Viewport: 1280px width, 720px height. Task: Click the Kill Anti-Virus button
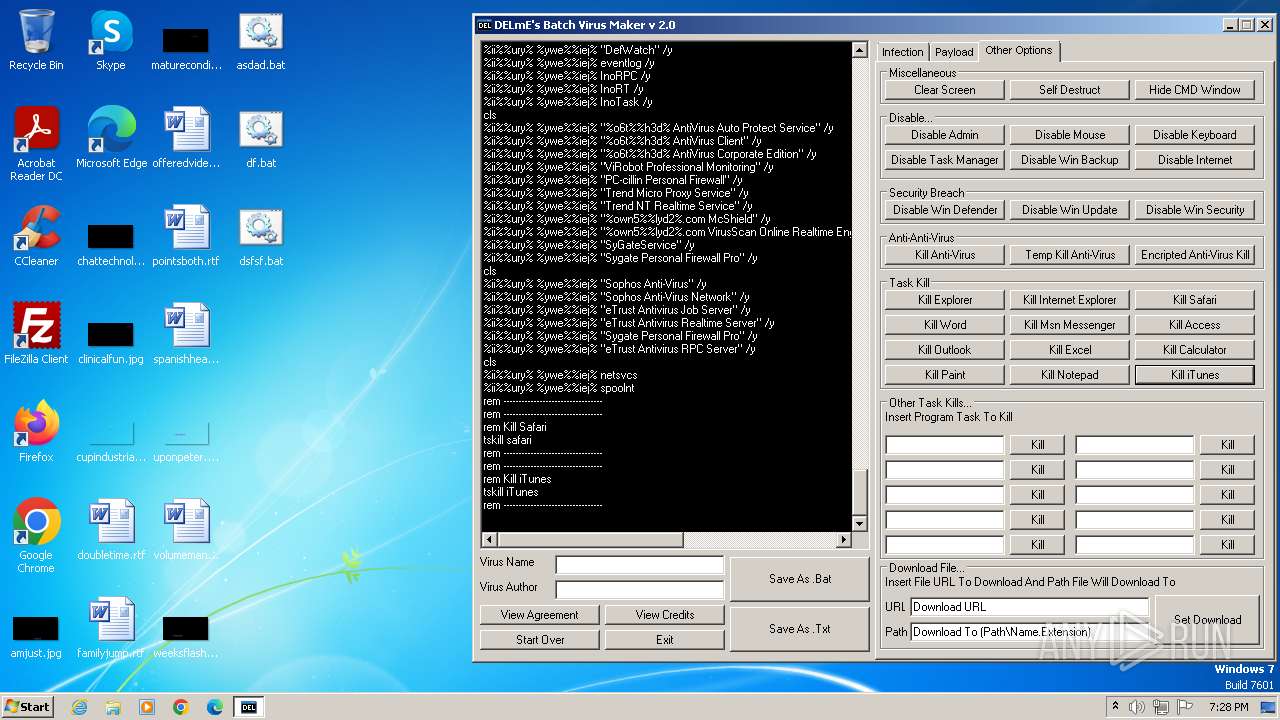click(x=945, y=255)
